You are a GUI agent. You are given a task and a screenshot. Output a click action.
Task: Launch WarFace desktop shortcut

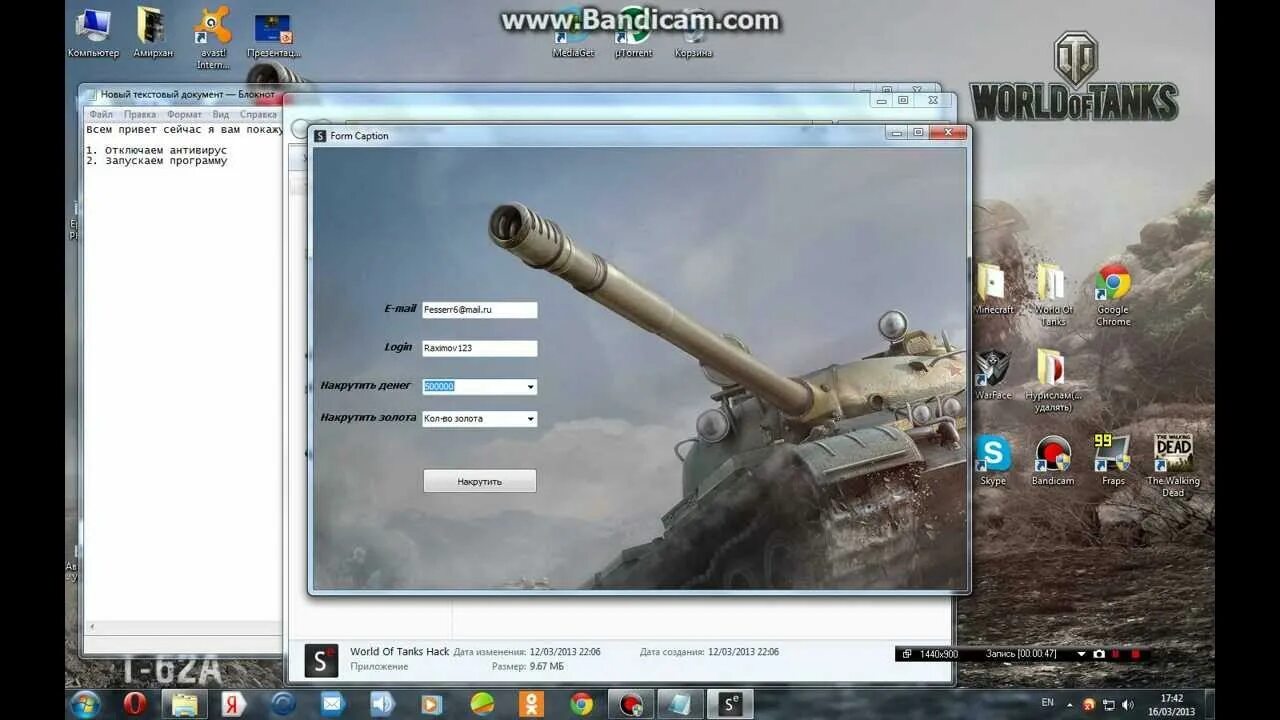tap(993, 374)
